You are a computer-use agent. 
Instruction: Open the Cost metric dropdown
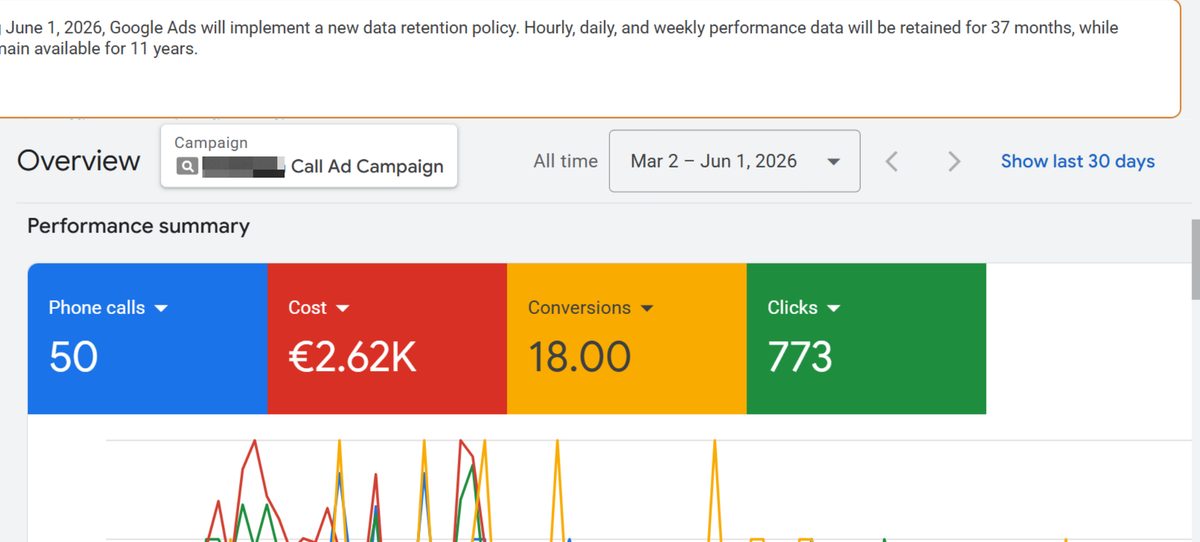click(319, 308)
